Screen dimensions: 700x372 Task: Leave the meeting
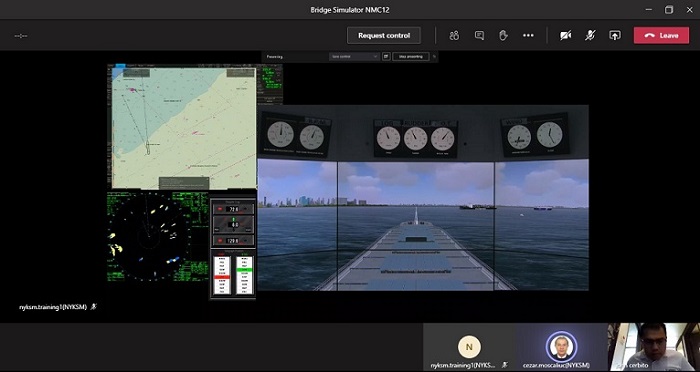[661, 36]
